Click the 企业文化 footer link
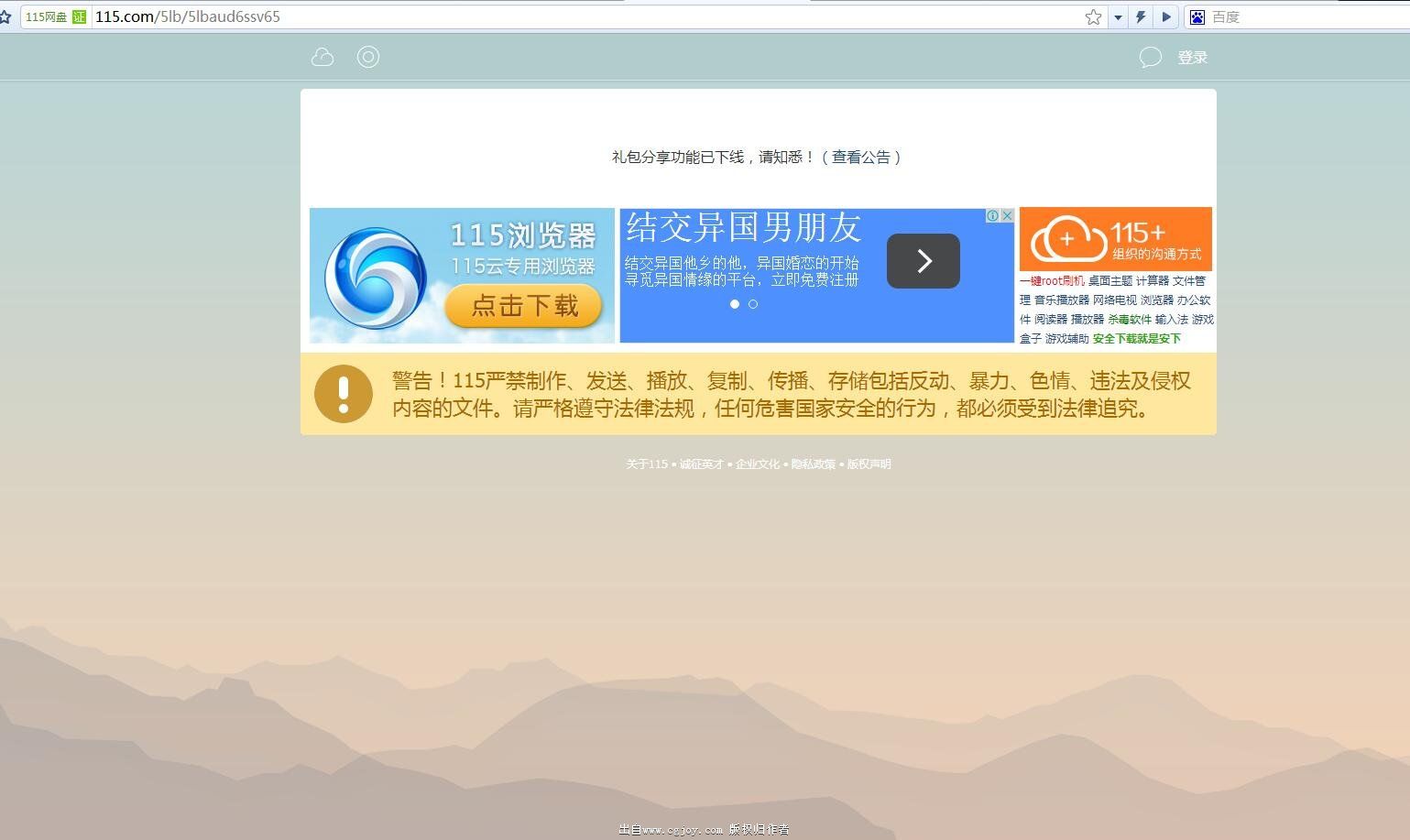The width and height of the screenshot is (1410, 840). coord(758,464)
